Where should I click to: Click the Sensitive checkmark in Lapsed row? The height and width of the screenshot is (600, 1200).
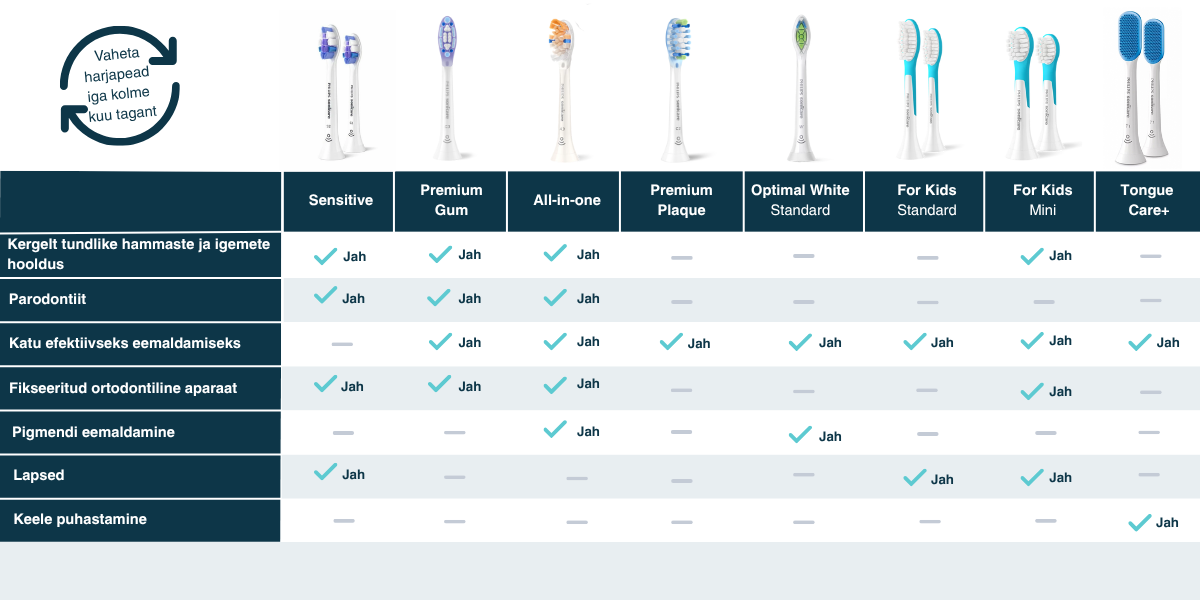[x=325, y=473]
